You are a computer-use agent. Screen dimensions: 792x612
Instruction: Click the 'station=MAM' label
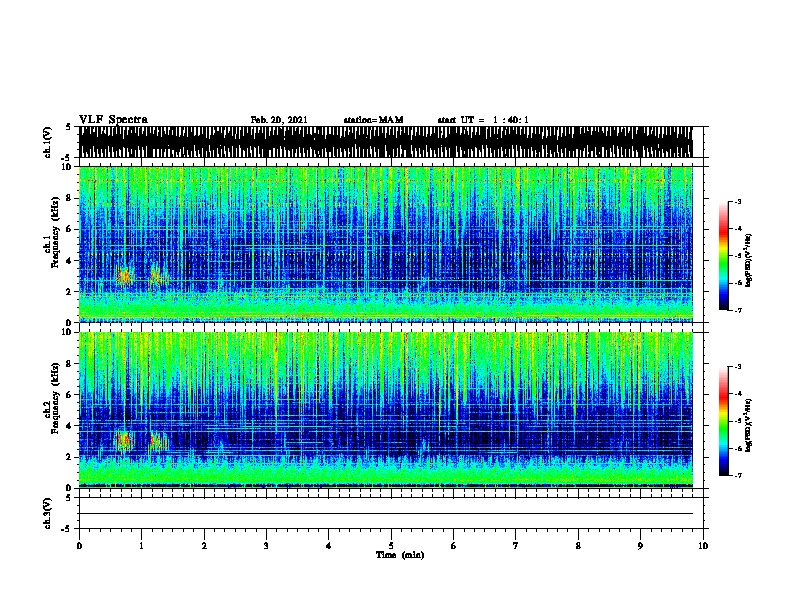[x=373, y=120]
